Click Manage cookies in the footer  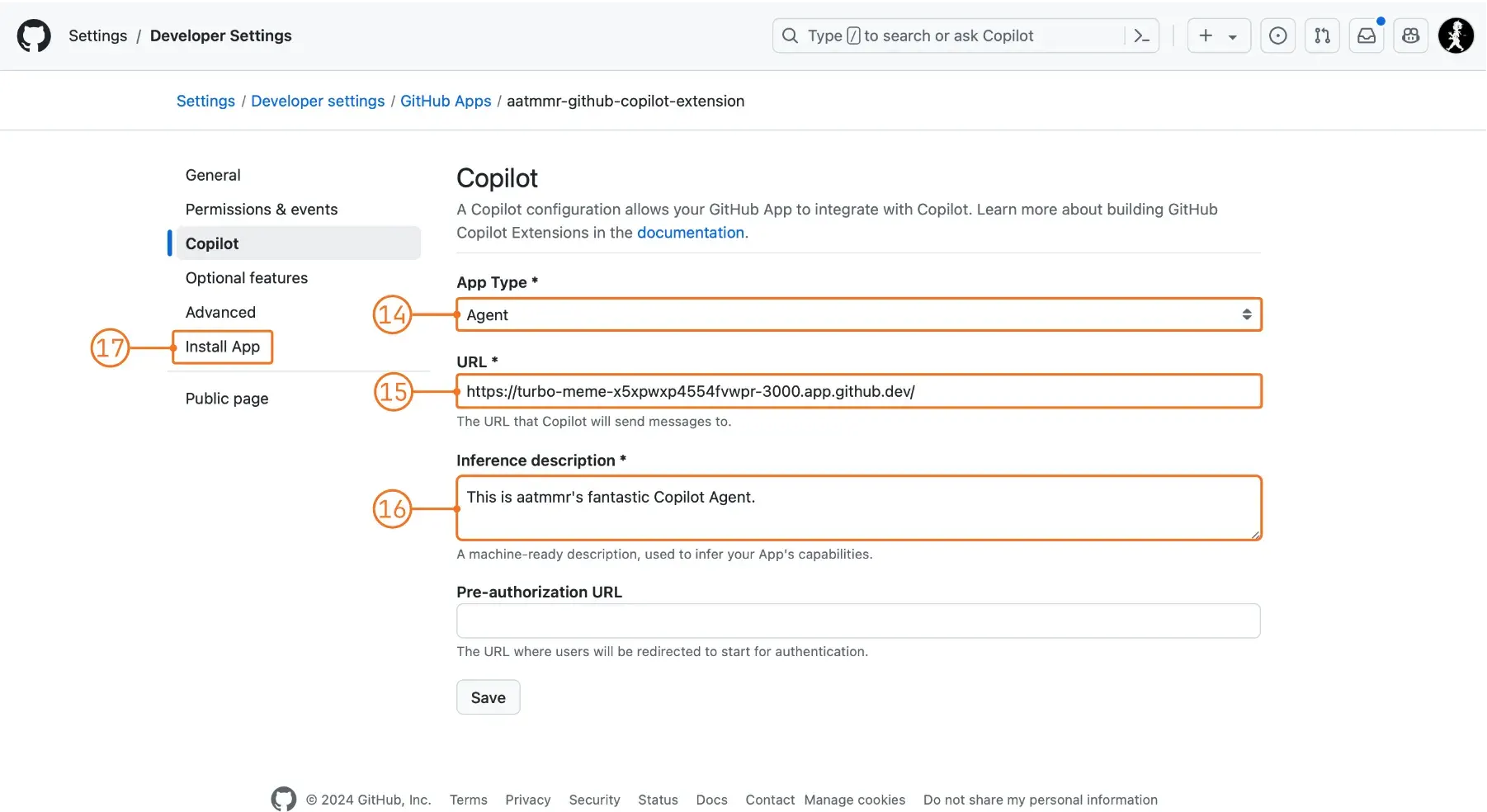(x=855, y=800)
